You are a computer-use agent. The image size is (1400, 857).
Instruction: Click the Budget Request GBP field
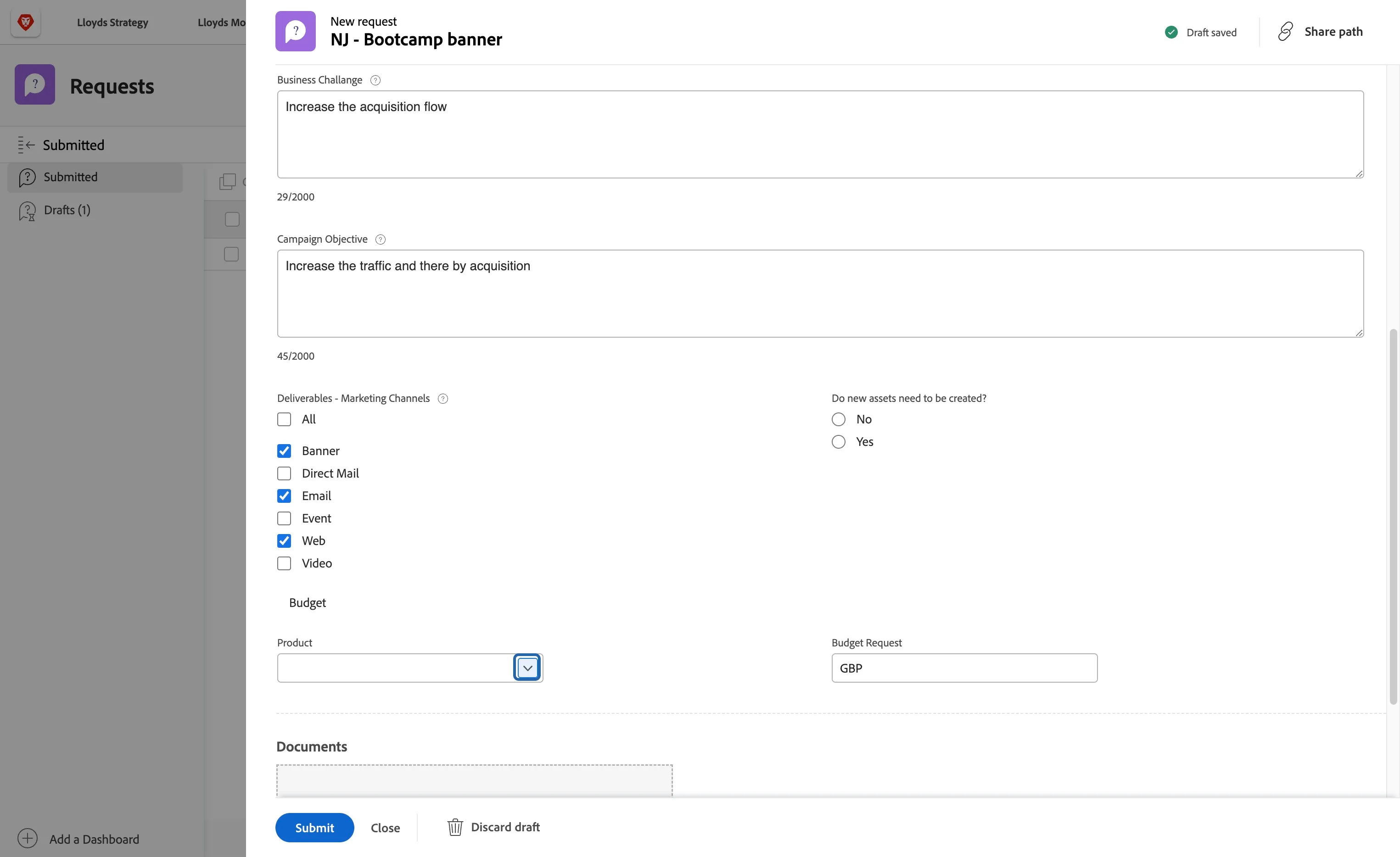point(964,668)
